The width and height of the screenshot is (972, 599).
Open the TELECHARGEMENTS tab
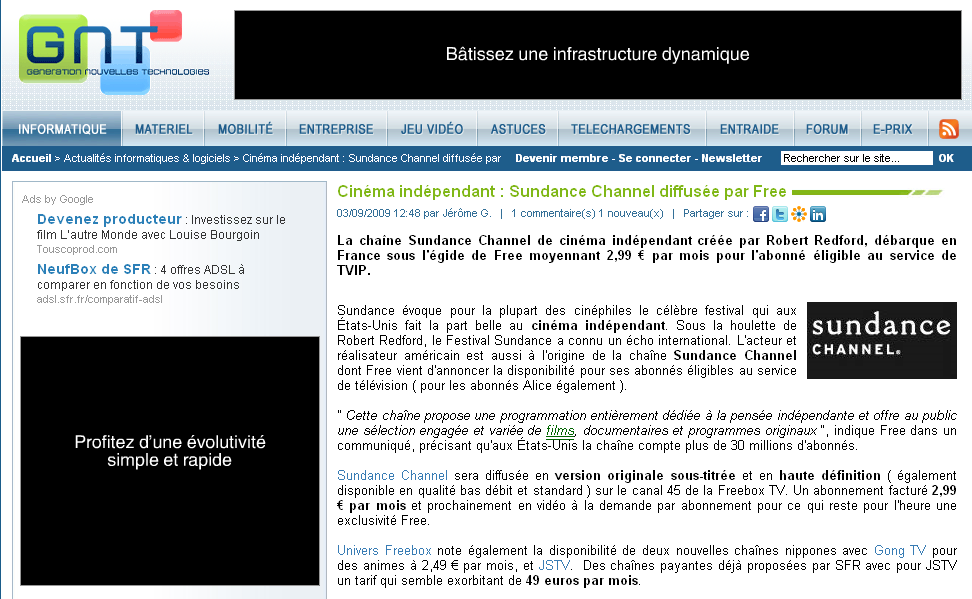point(630,129)
